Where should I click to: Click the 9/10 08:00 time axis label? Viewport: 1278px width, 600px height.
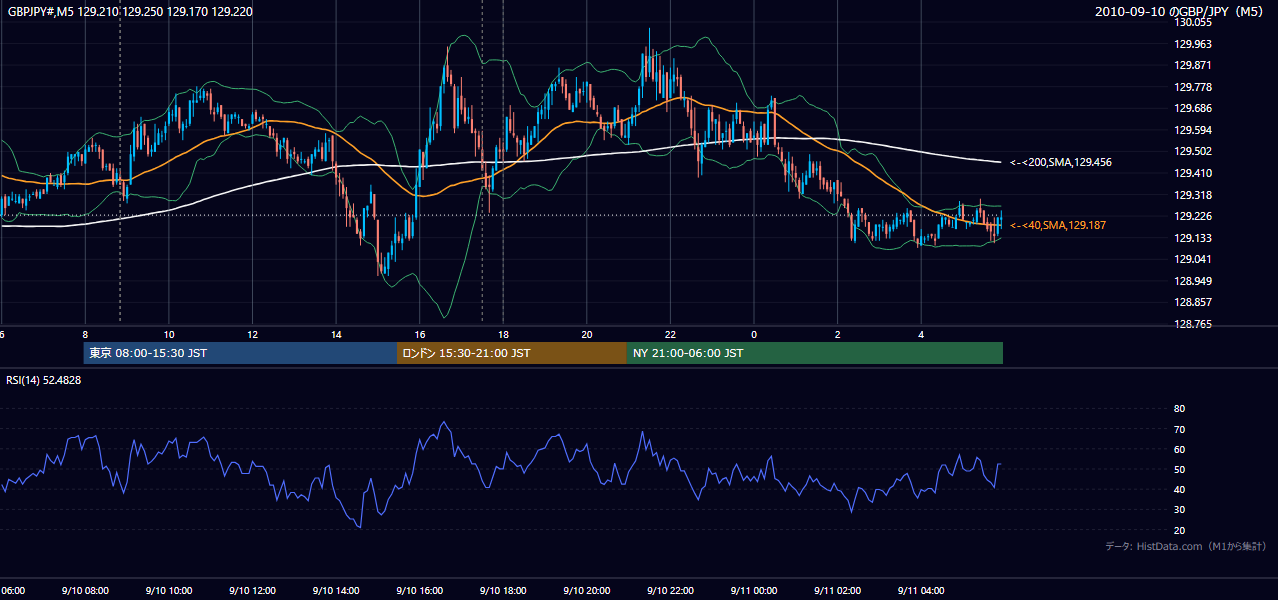coord(85,591)
